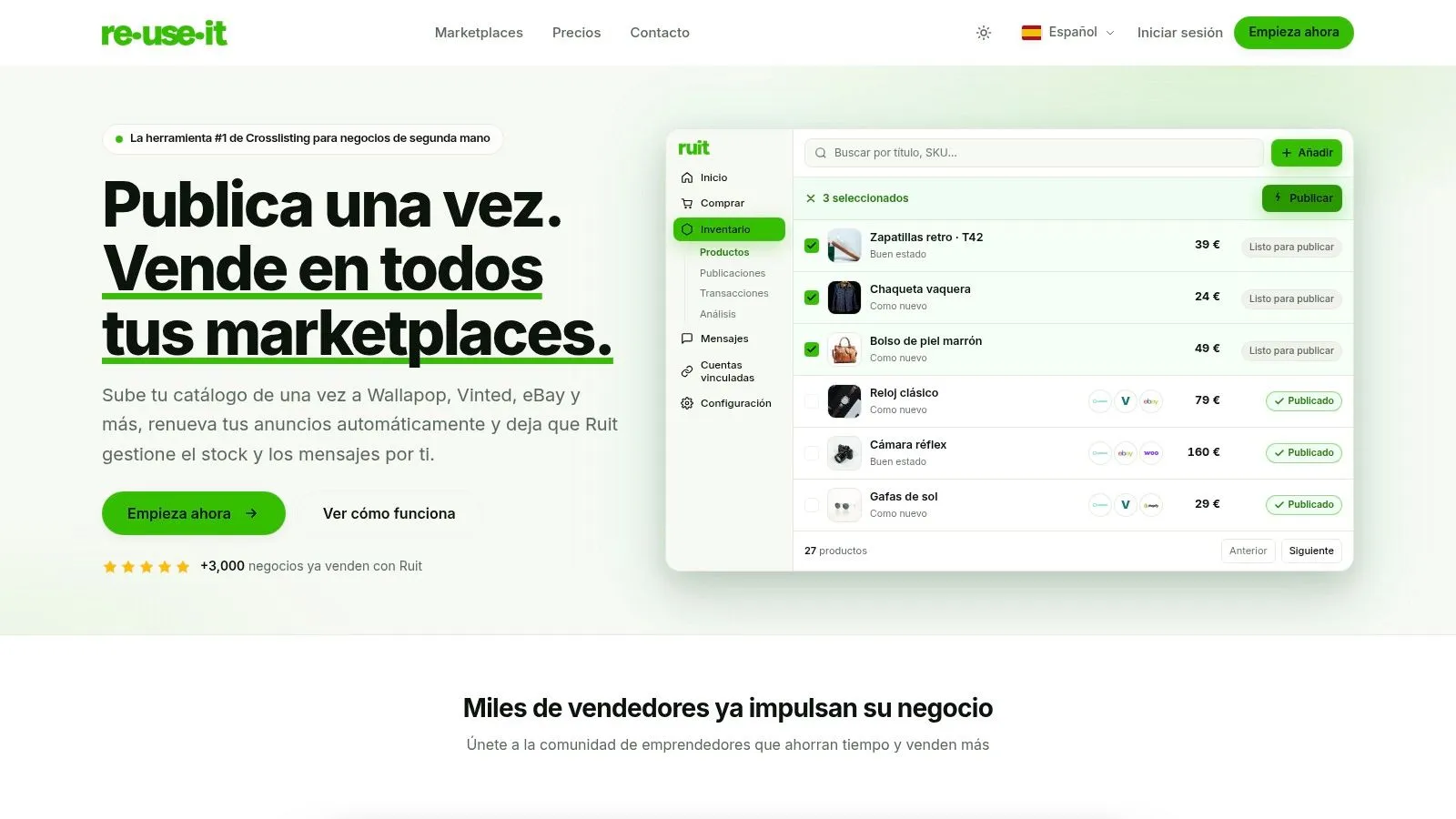Open Precios in the top navigation
The height and width of the screenshot is (819, 1456).
click(577, 33)
